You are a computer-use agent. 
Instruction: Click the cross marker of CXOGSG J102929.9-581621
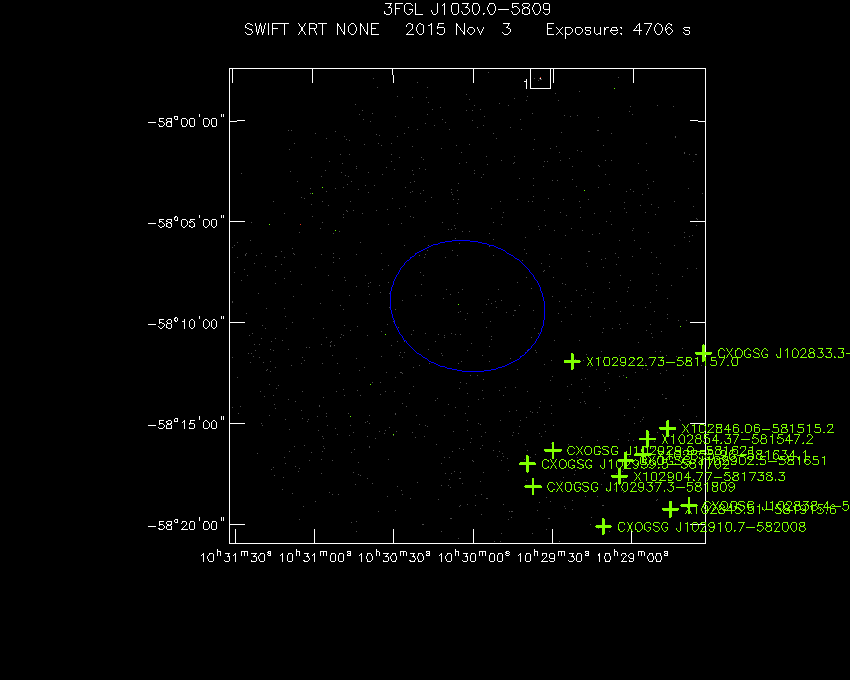pyautogui.click(x=553, y=450)
